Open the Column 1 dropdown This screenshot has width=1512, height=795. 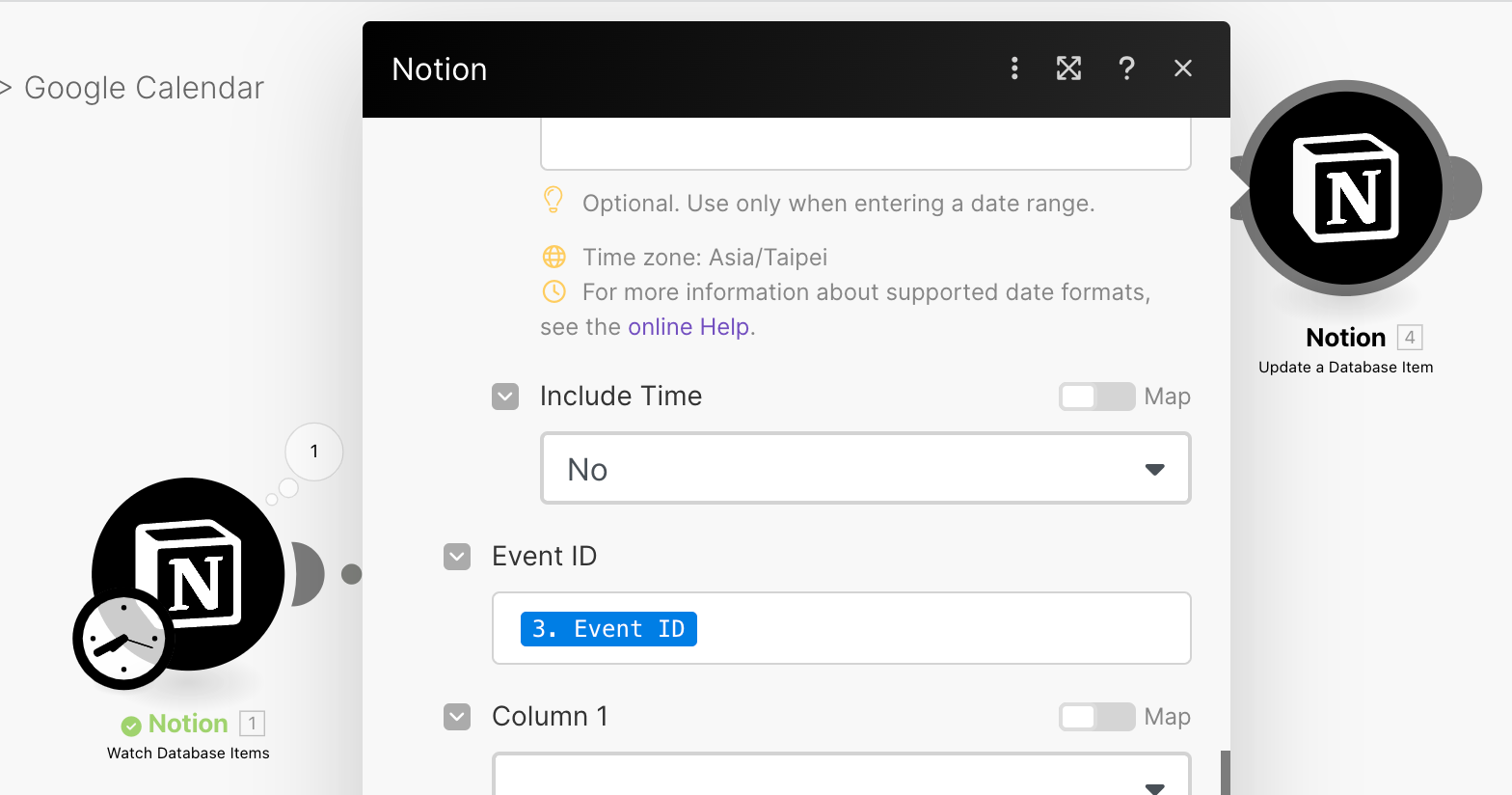pos(841,778)
